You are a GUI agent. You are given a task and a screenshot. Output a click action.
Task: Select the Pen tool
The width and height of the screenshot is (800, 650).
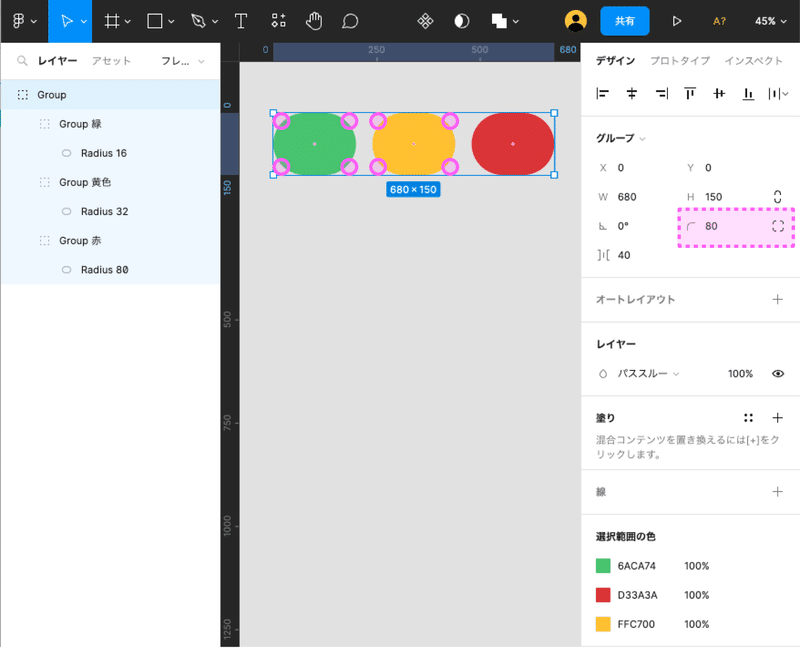click(198, 21)
